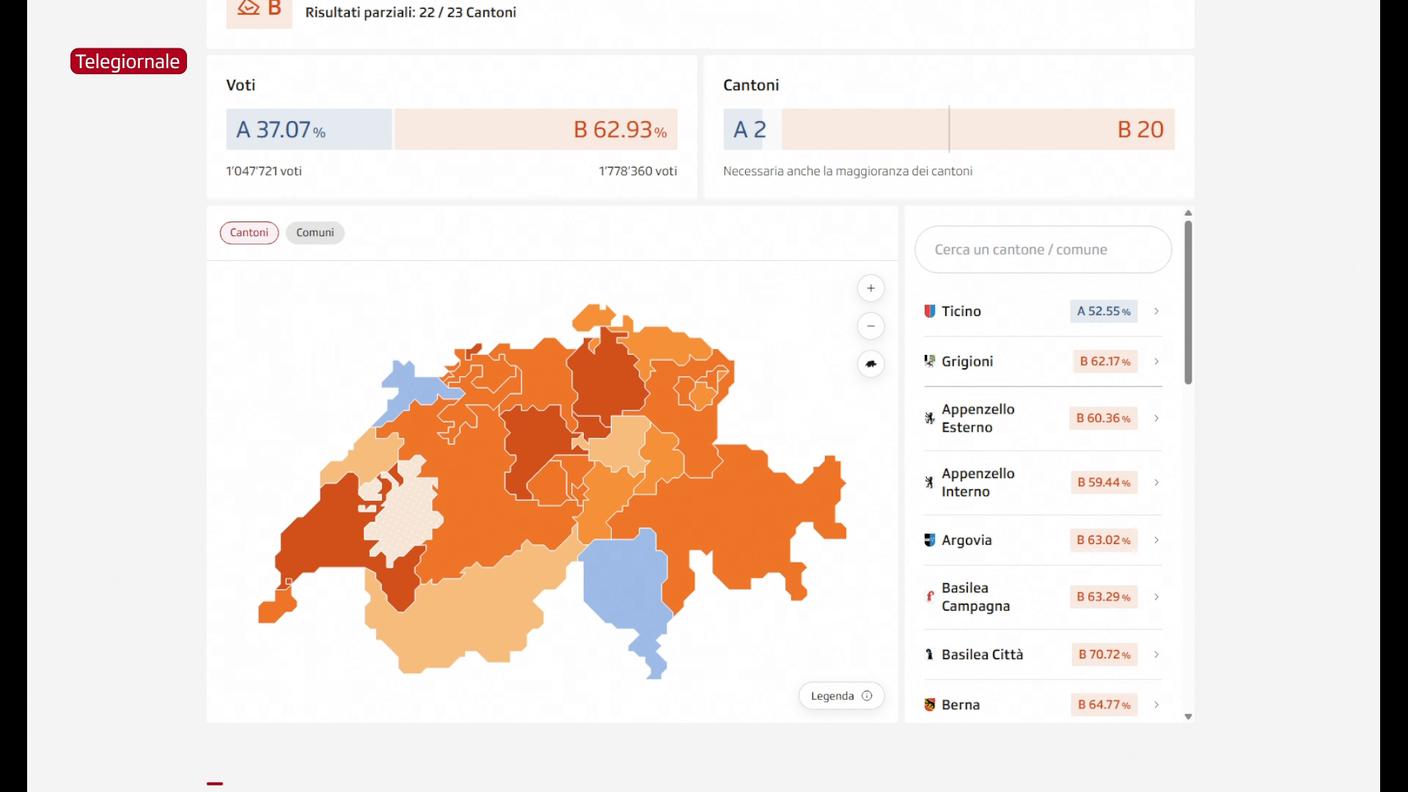Click the Grigioni canton crest icon
The height and width of the screenshot is (792, 1408).
(x=929, y=361)
